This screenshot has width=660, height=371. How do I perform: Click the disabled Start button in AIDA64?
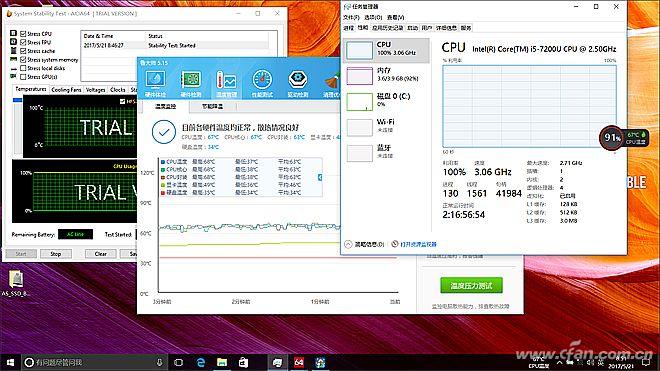point(21,254)
